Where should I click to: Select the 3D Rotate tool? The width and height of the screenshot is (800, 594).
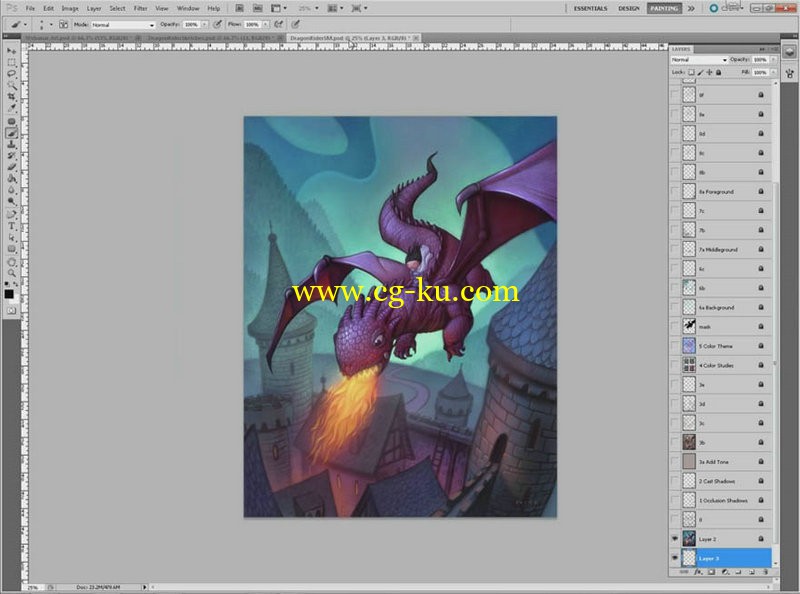[x=11, y=262]
